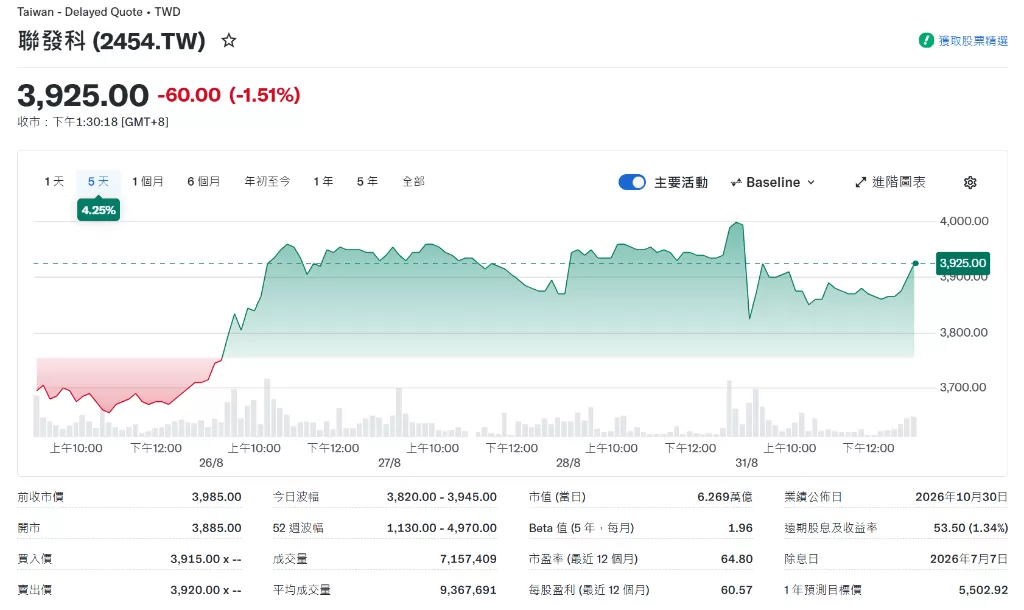The height and width of the screenshot is (610, 1024).
Task: Click Beta 值 value 1.96
Action: 741,527
